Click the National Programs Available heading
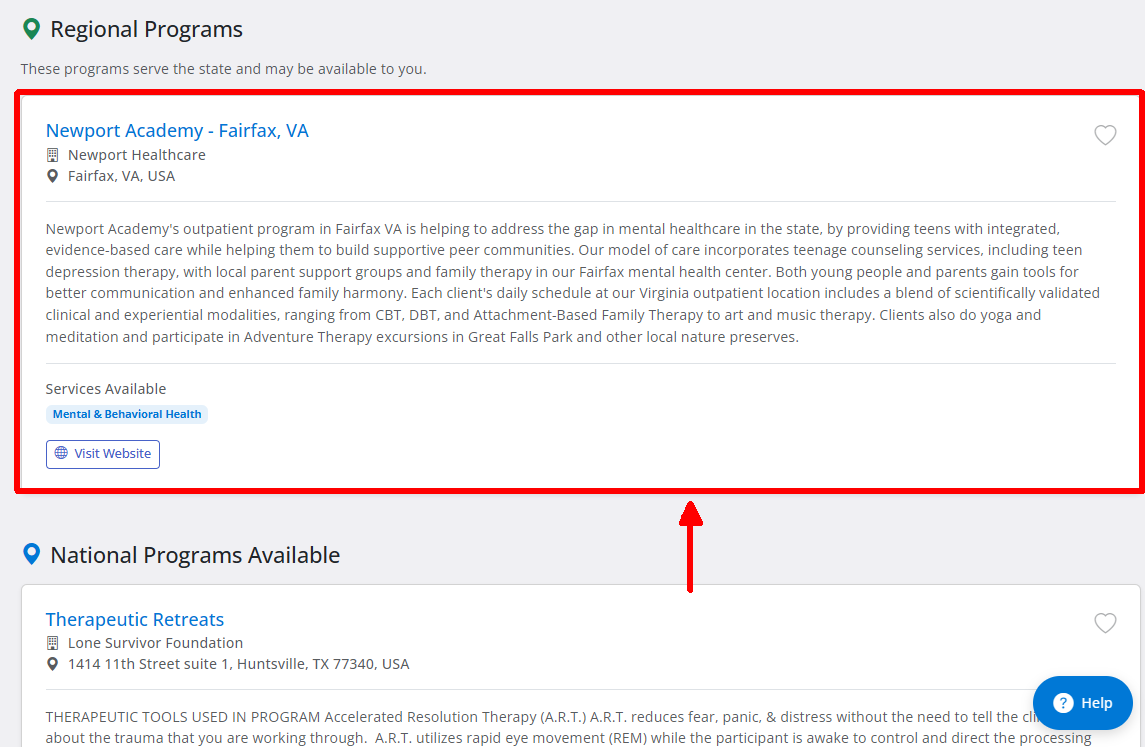The width and height of the screenshot is (1145, 747). (195, 555)
